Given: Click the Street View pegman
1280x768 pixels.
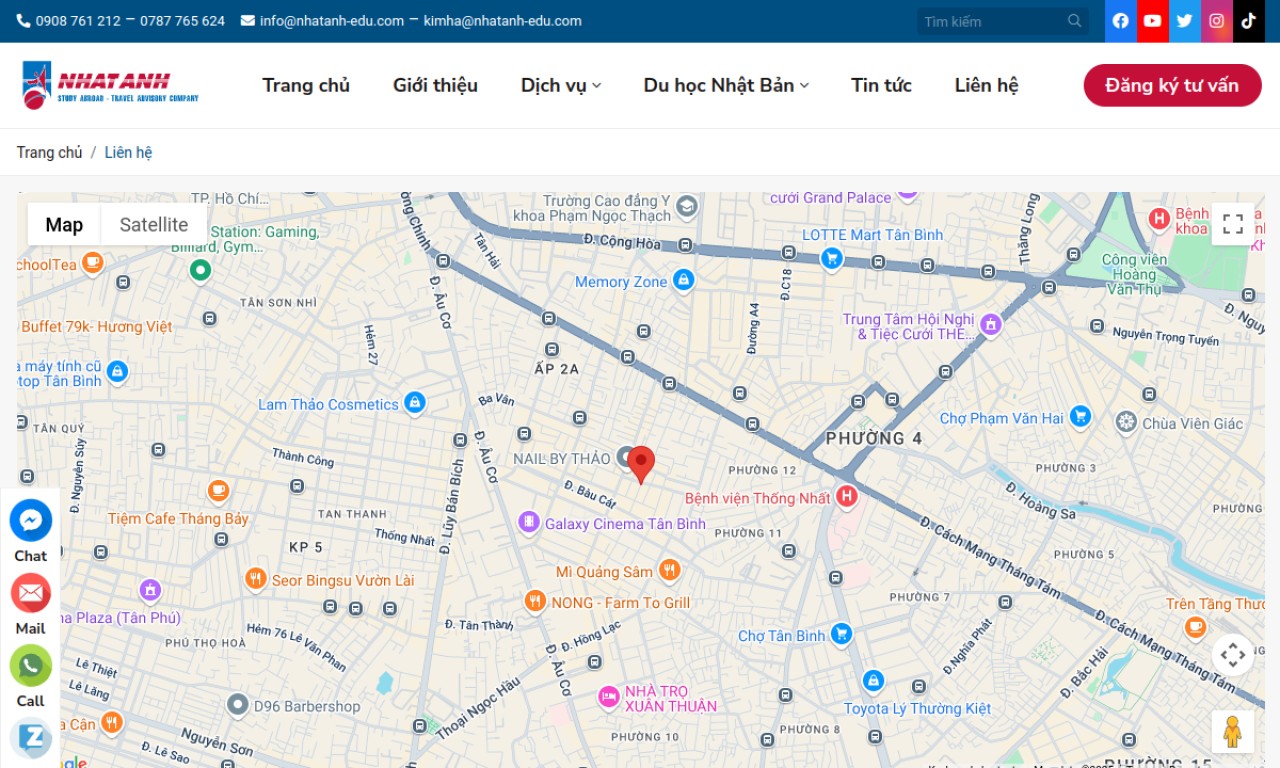Looking at the screenshot, I should pyautogui.click(x=1233, y=732).
